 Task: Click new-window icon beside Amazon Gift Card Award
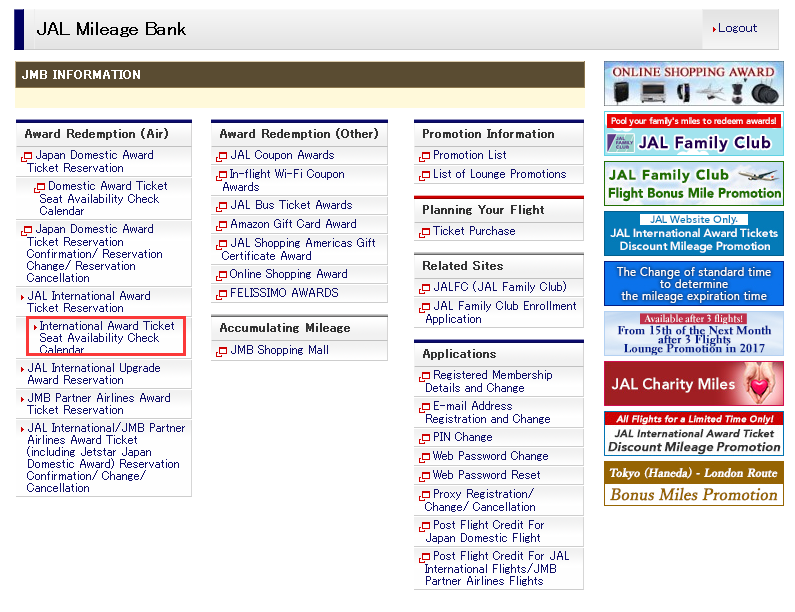(222, 225)
